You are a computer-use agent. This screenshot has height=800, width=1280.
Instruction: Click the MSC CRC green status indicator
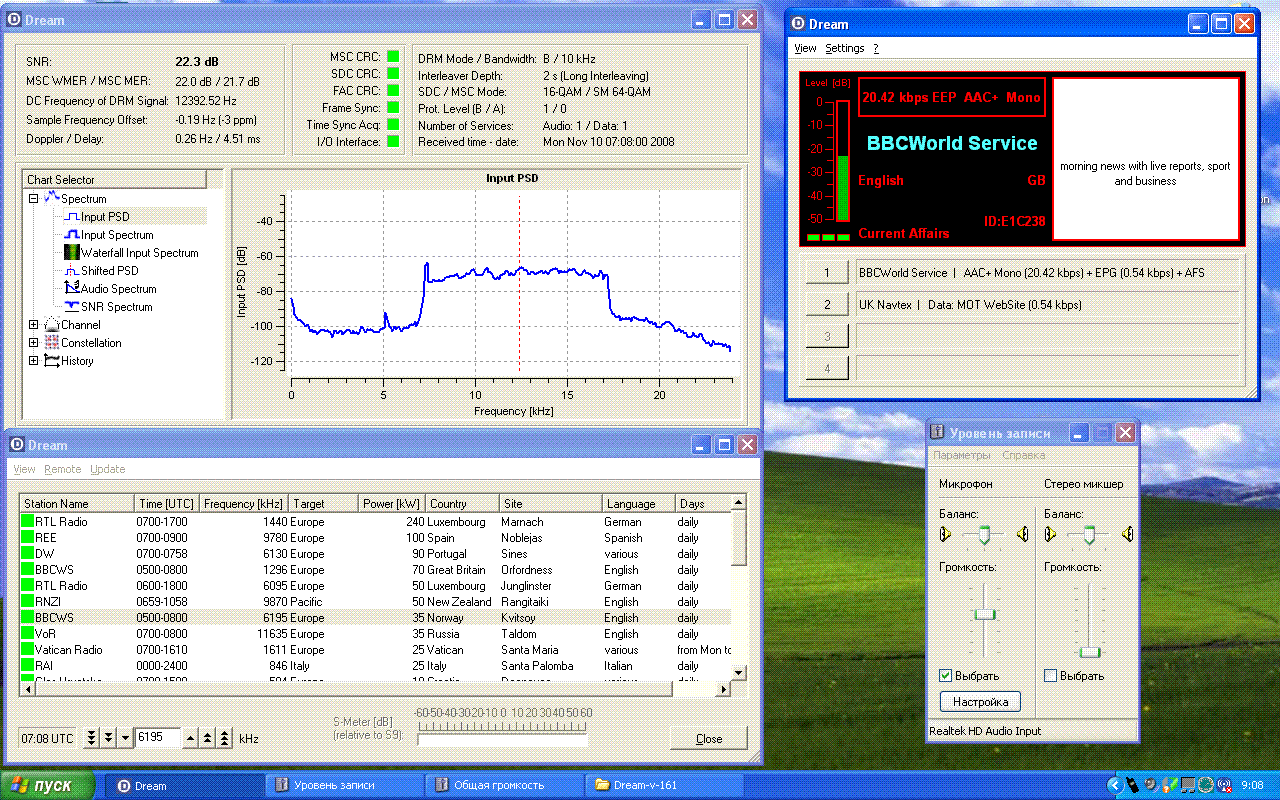[393, 57]
